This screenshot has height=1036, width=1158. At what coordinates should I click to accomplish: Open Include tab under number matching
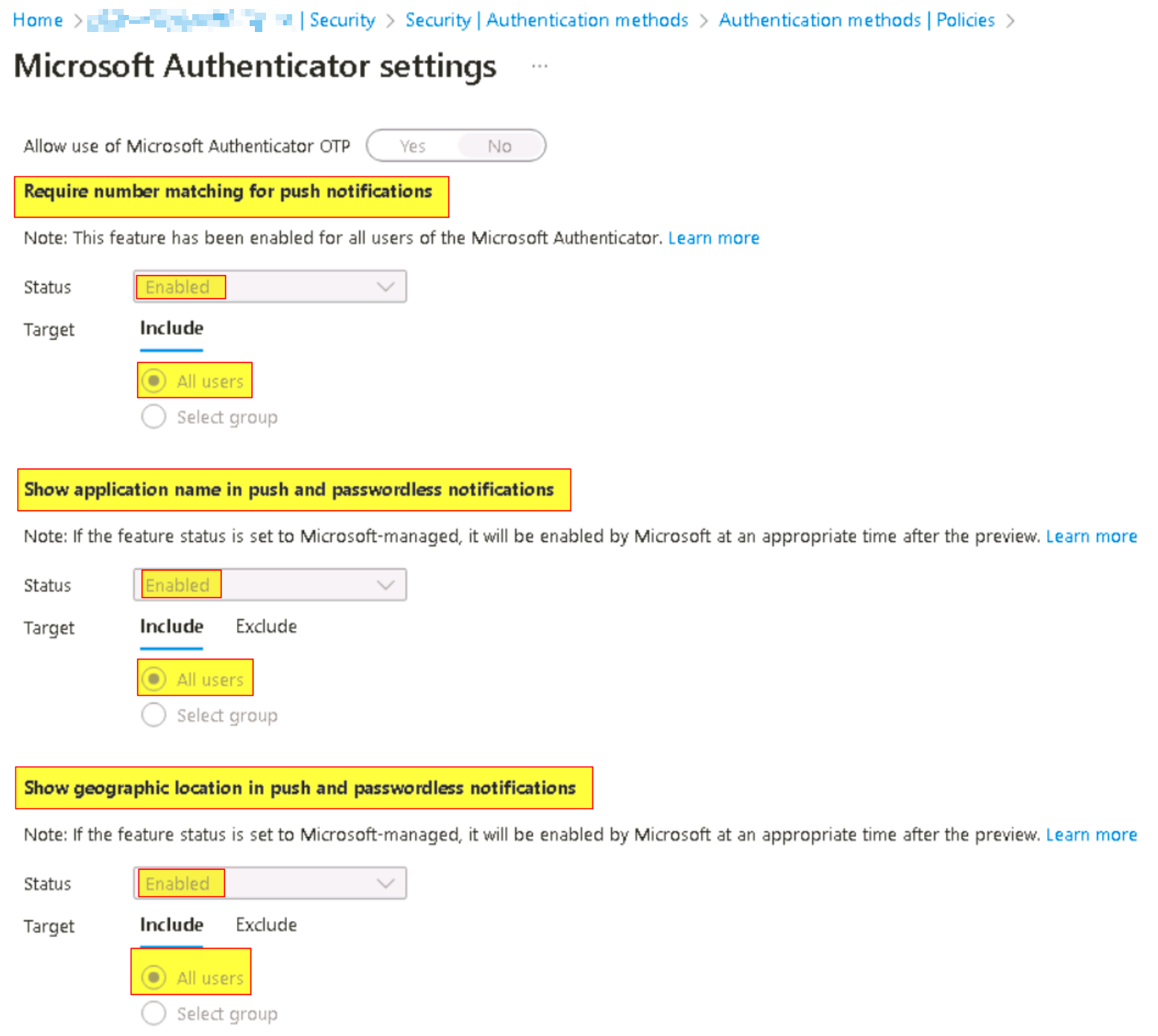click(x=171, y=329)
